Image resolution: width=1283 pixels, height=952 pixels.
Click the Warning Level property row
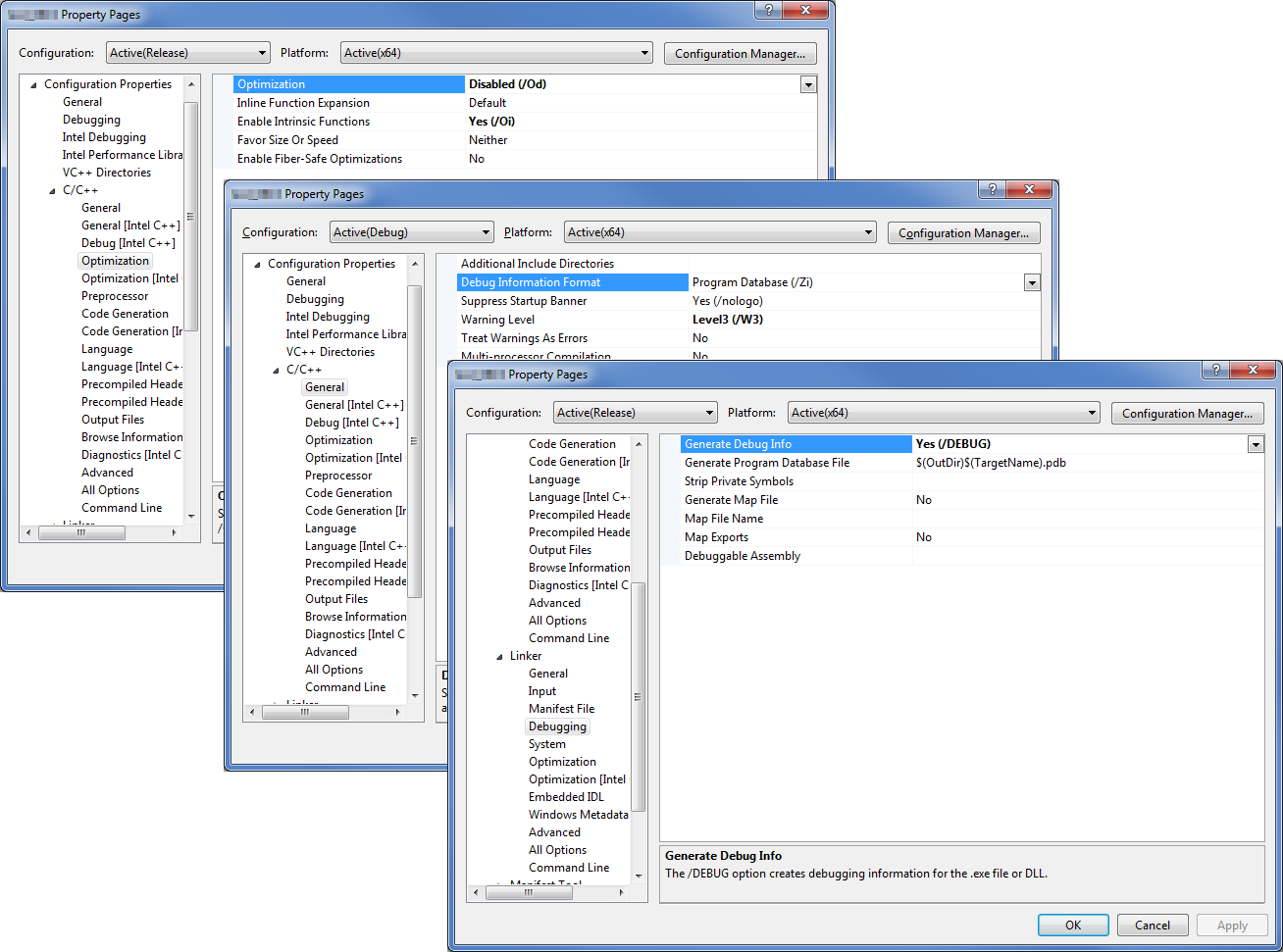[x=747, y=320]
